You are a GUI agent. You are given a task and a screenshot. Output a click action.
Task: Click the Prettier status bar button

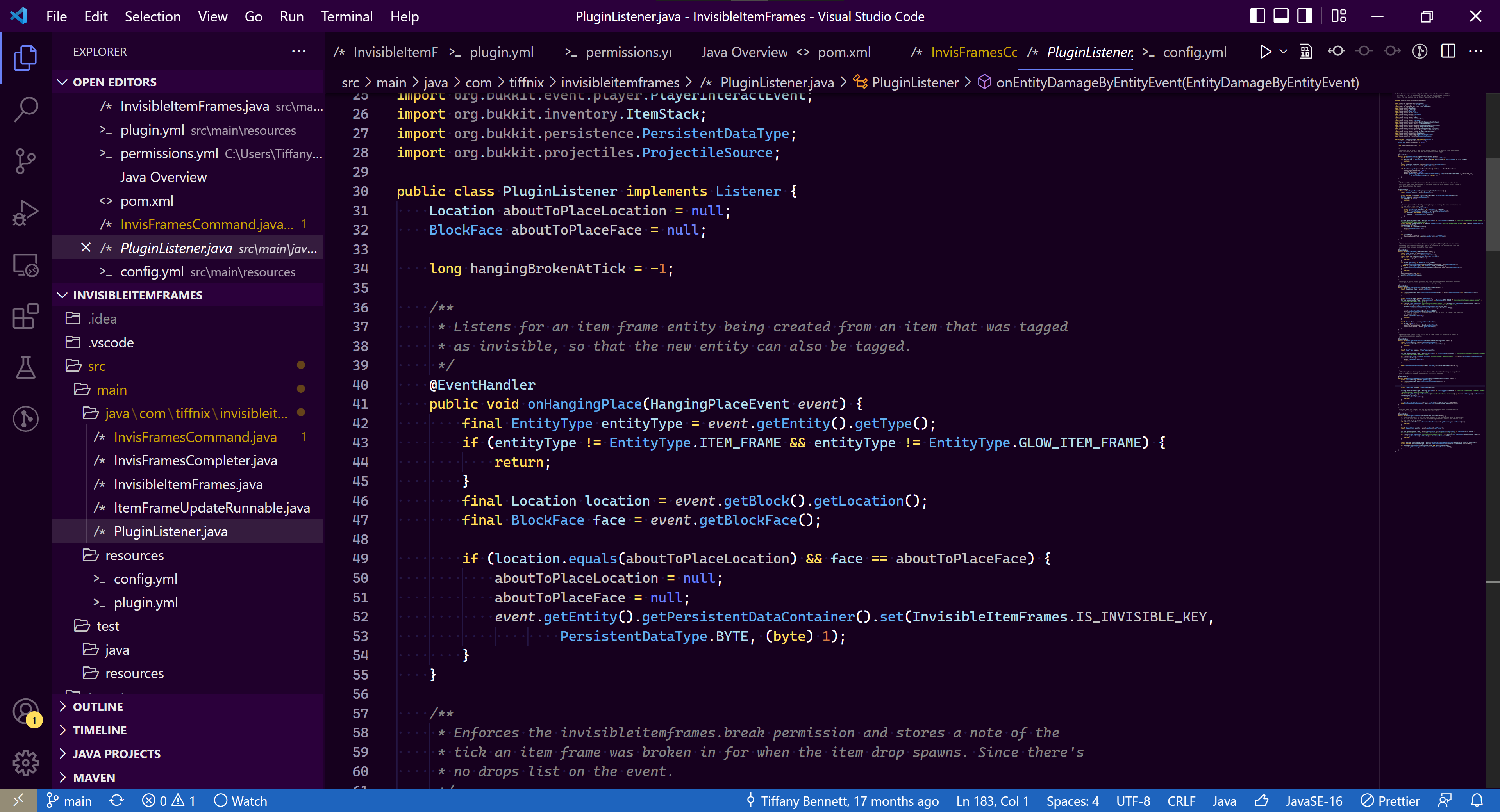click(1391, 800)
